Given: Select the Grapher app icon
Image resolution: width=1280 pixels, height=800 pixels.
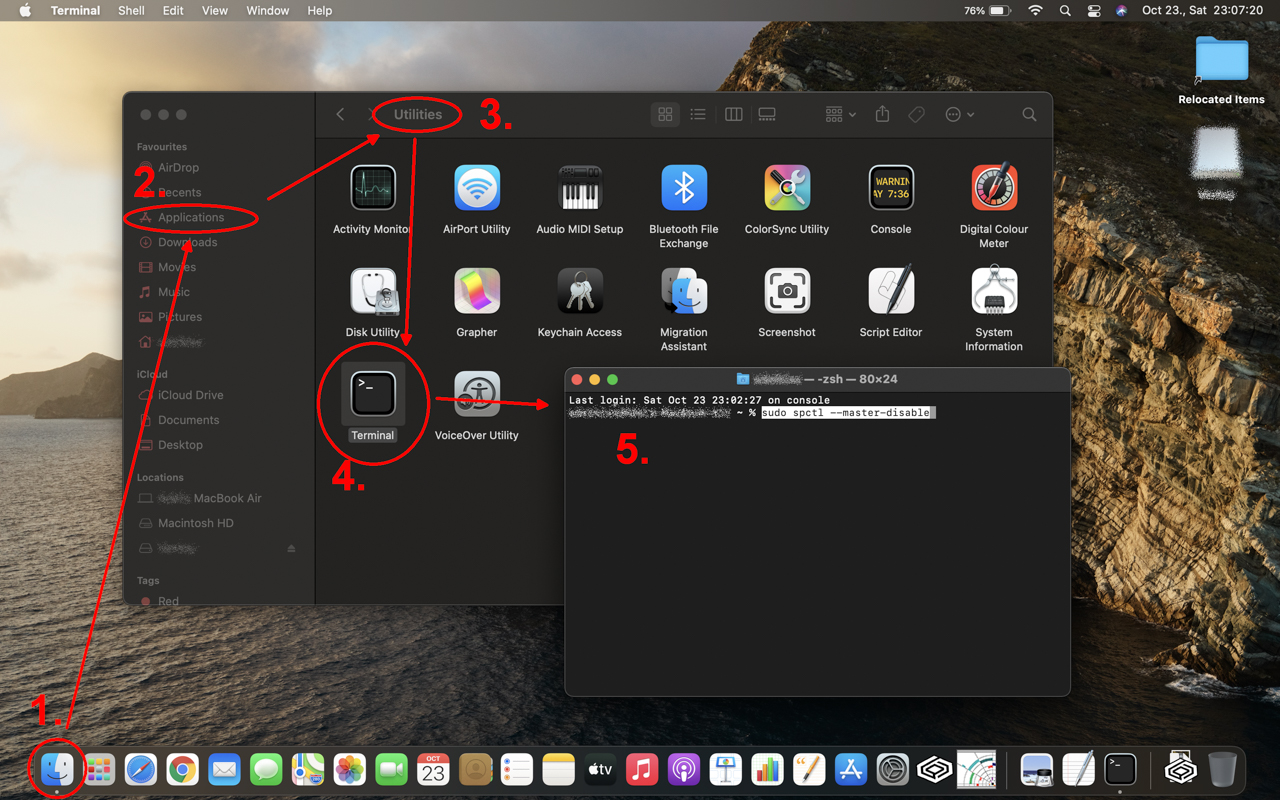Looking at the screenshot, I should [x=477, y=291].
